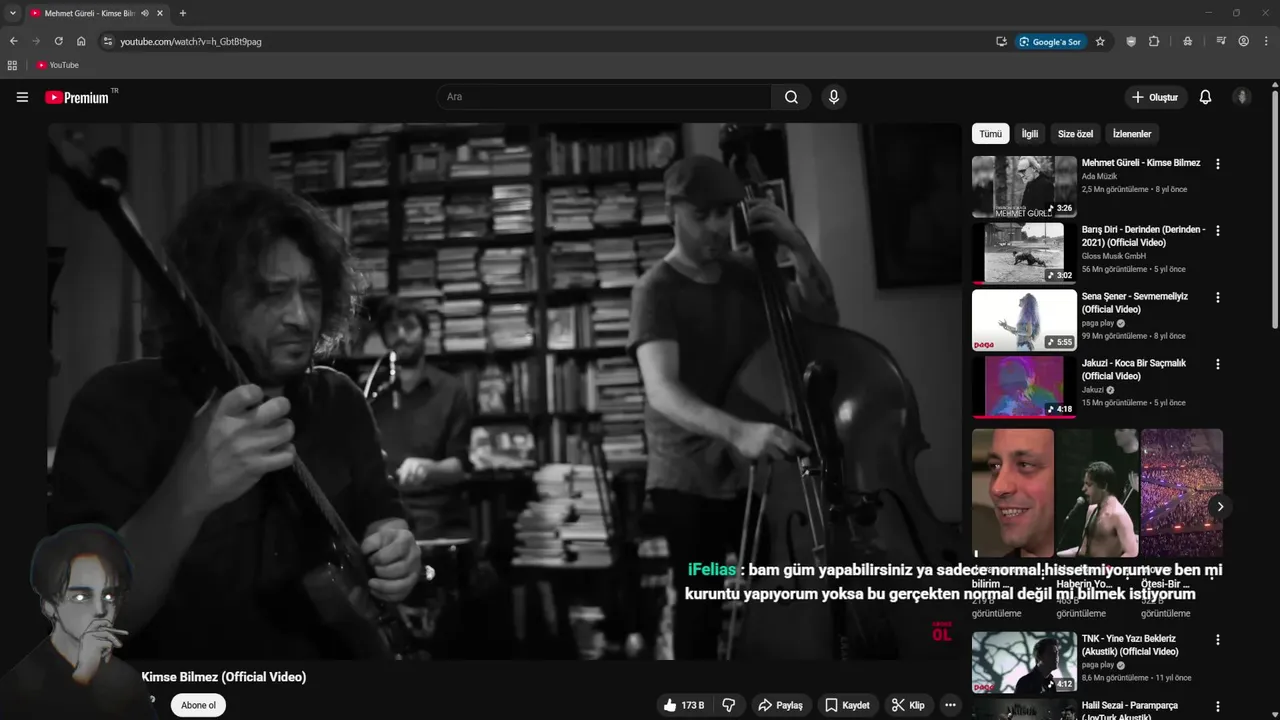Click the Sena Şener - Sevmemeliyiz title
1280x720 pixels.
(1135, 303)
